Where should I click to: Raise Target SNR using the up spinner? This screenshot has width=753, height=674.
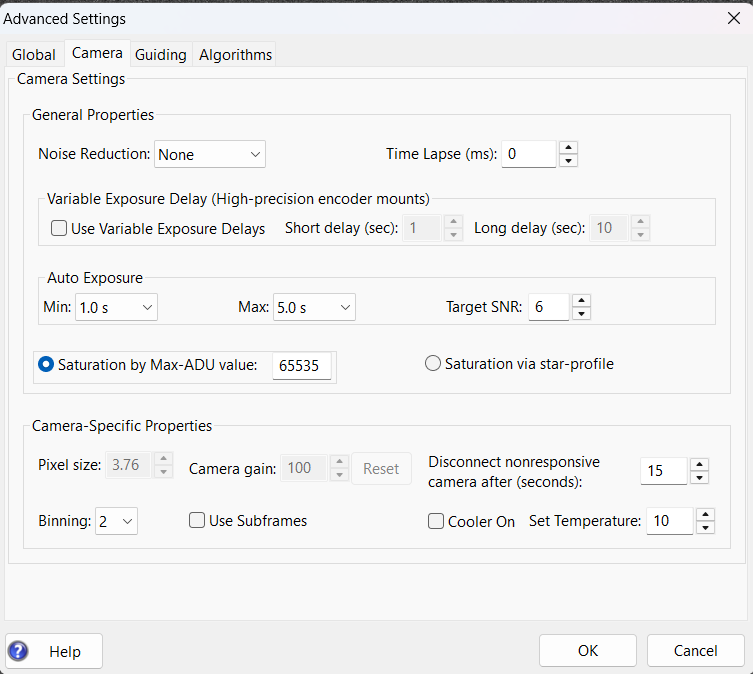(x=582, y=301)
